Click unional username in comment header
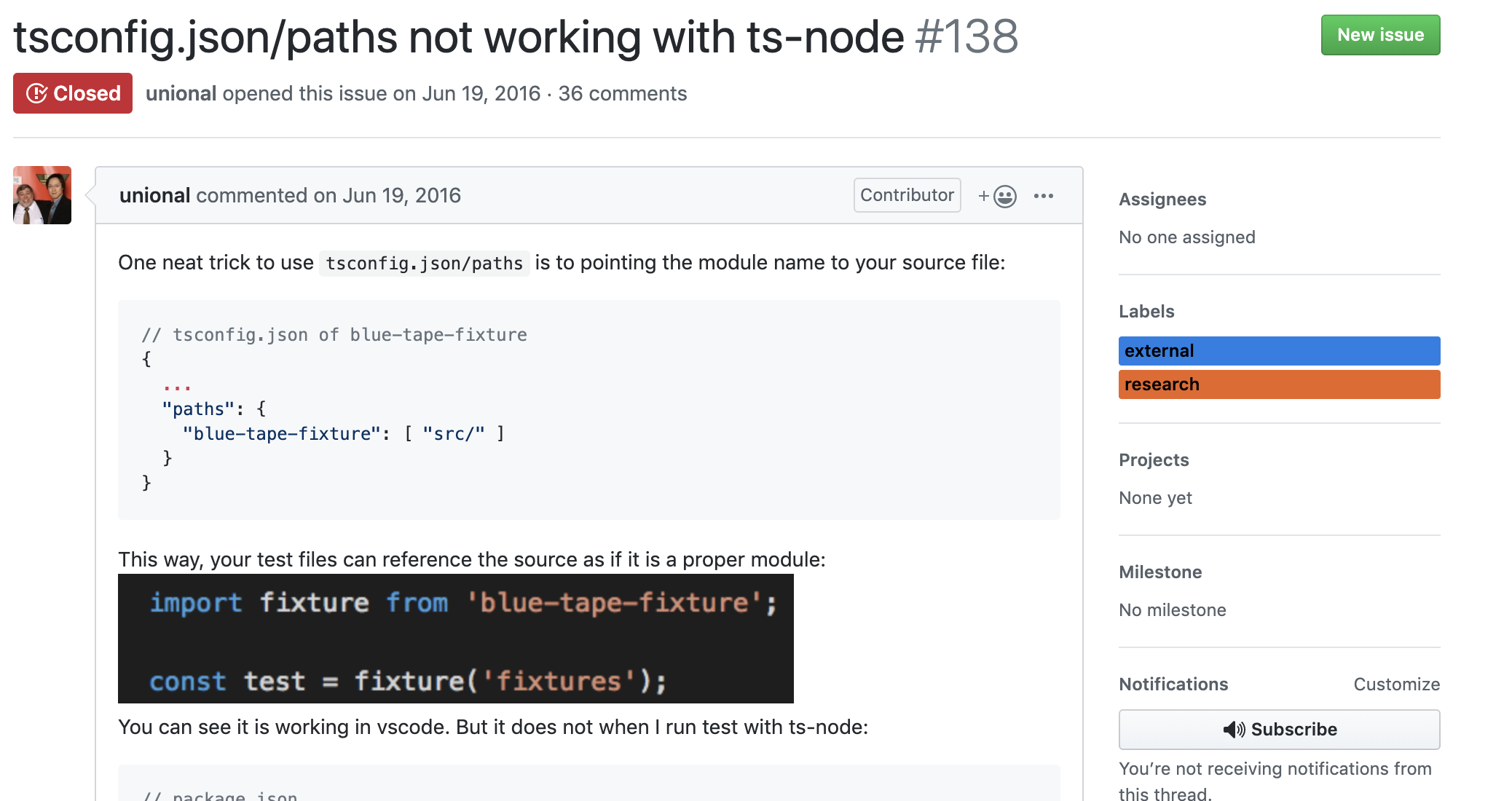 tap(154, 195)
